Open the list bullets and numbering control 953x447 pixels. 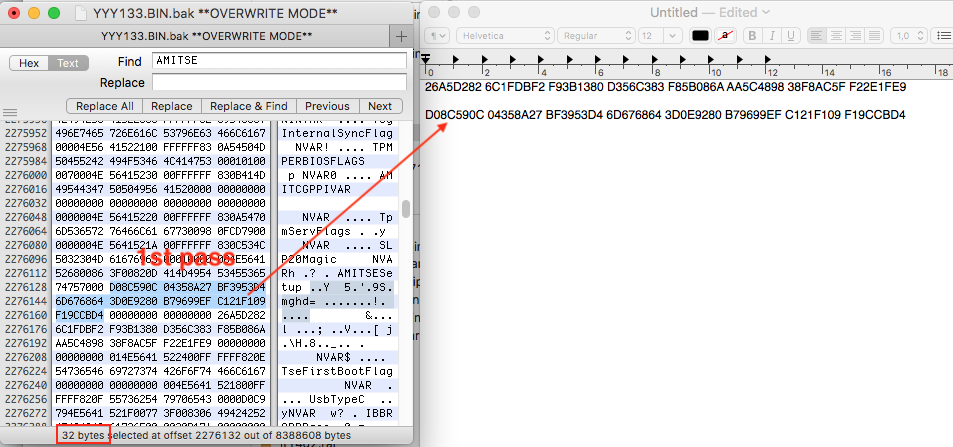pyautogui.click(x=941, y=36)
